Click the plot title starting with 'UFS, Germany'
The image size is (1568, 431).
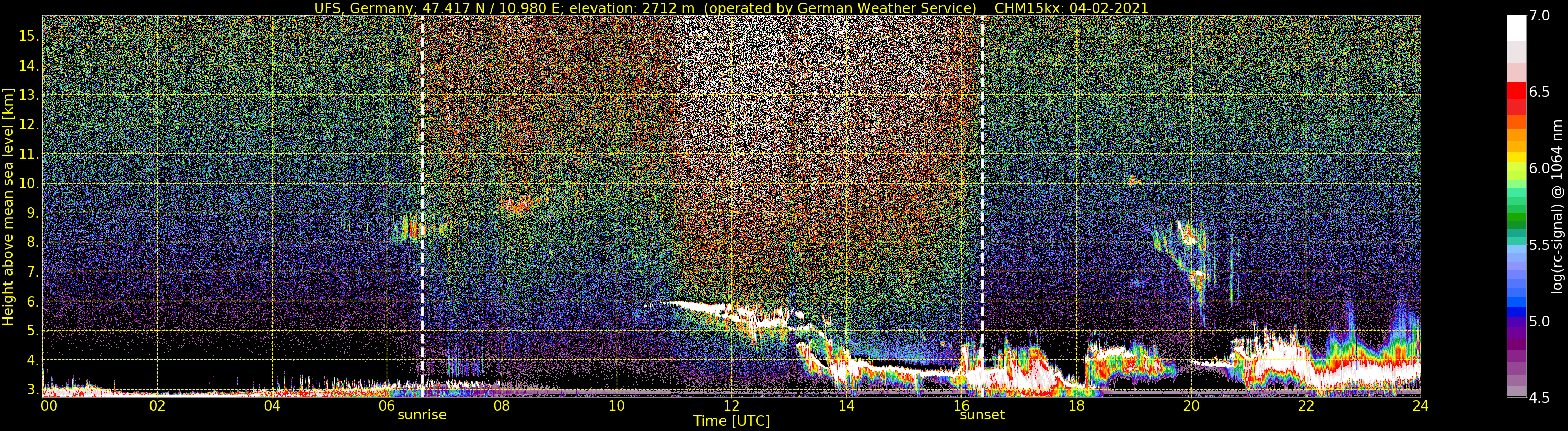pyautogui.click(x=731, y=8)
